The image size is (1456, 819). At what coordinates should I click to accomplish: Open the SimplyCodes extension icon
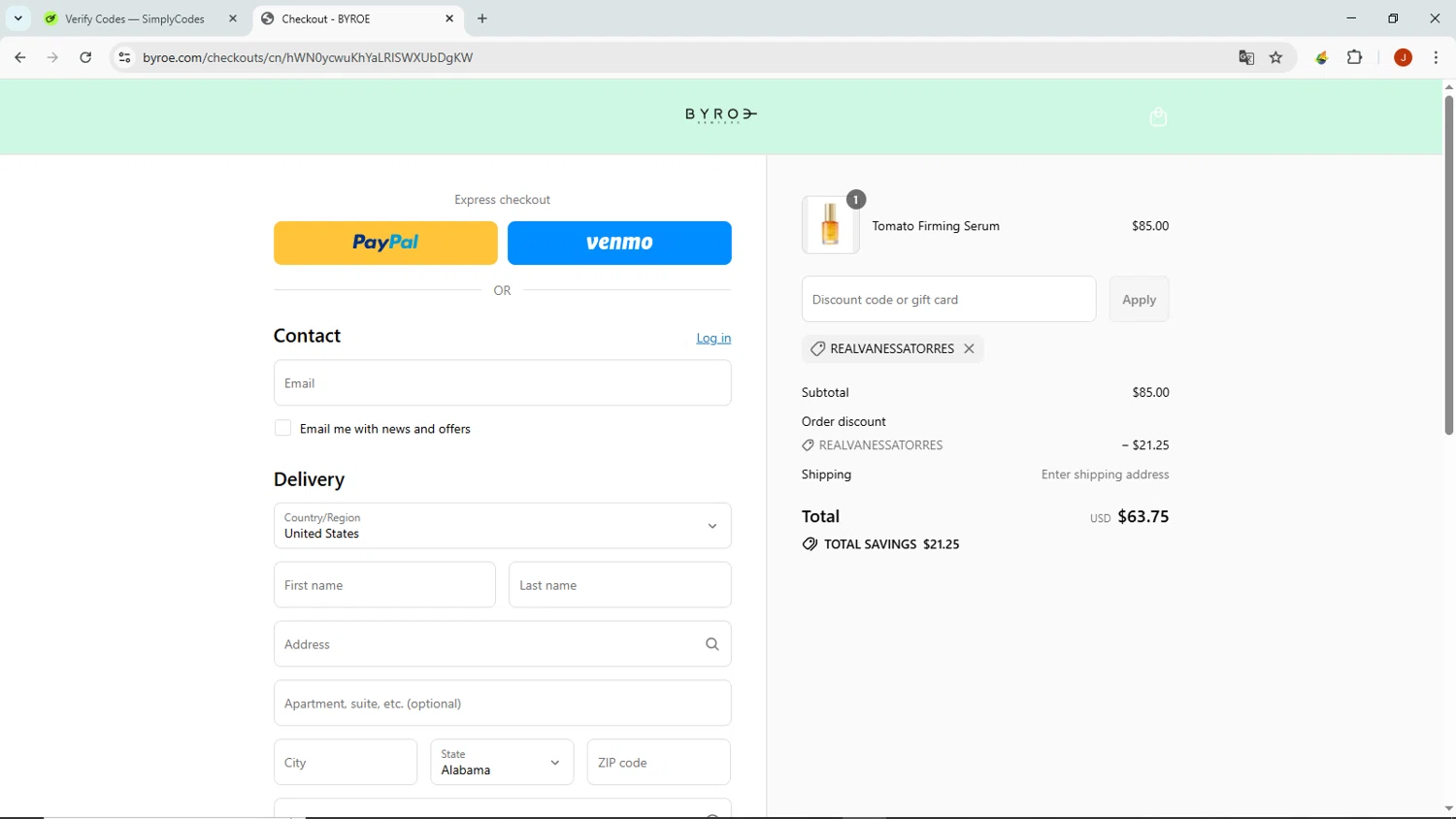(1321, 57)
